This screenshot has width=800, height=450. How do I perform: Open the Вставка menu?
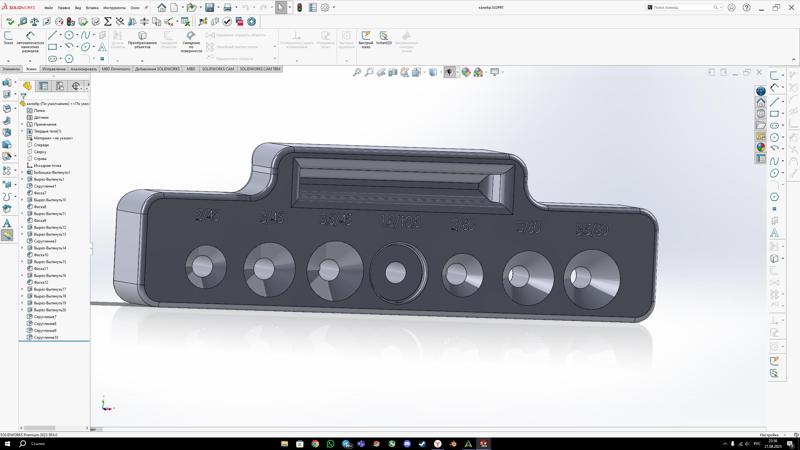pos(92,8)
